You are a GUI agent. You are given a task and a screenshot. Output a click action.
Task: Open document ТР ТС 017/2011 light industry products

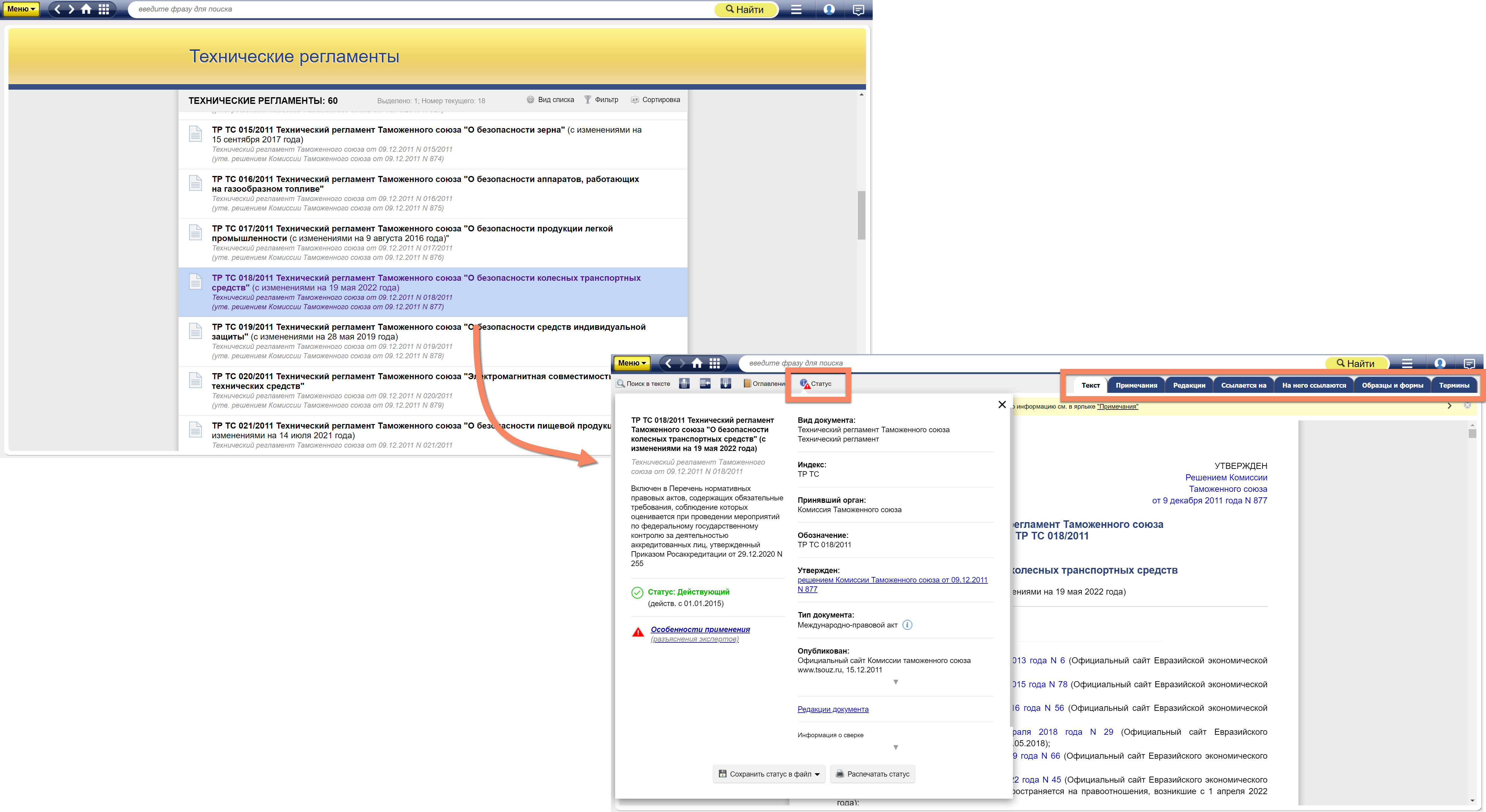pyautogui.click(x=433, y=243)
